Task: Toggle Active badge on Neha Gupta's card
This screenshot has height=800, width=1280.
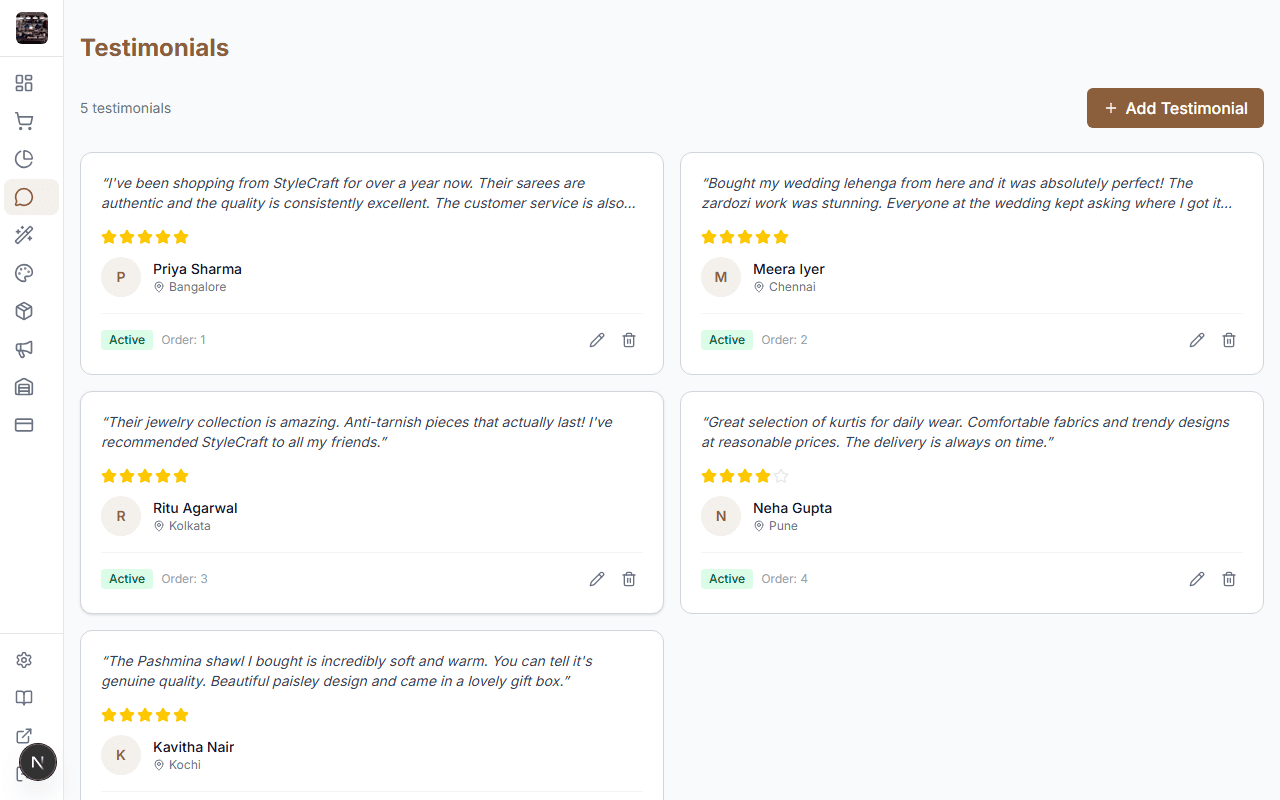Action: (727, 578)
